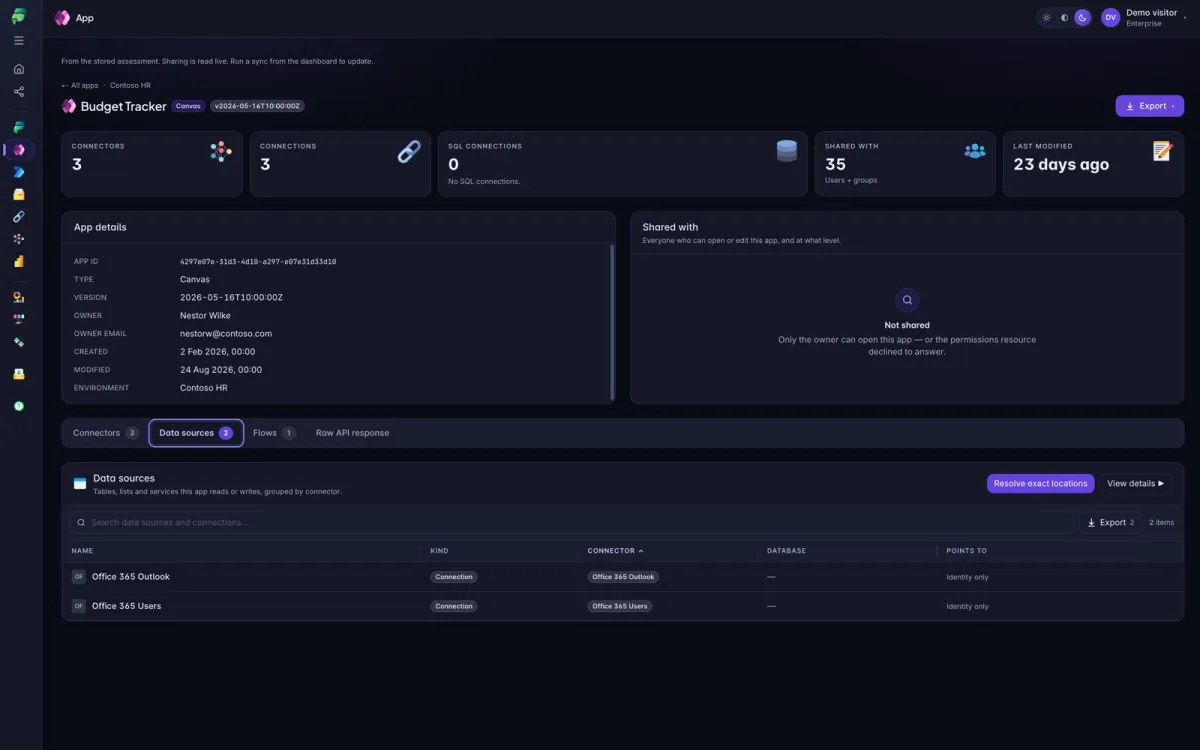1200x750 pixels.
Task: Focus the Search data sources and connections field
Action: [x=571, y=522]
